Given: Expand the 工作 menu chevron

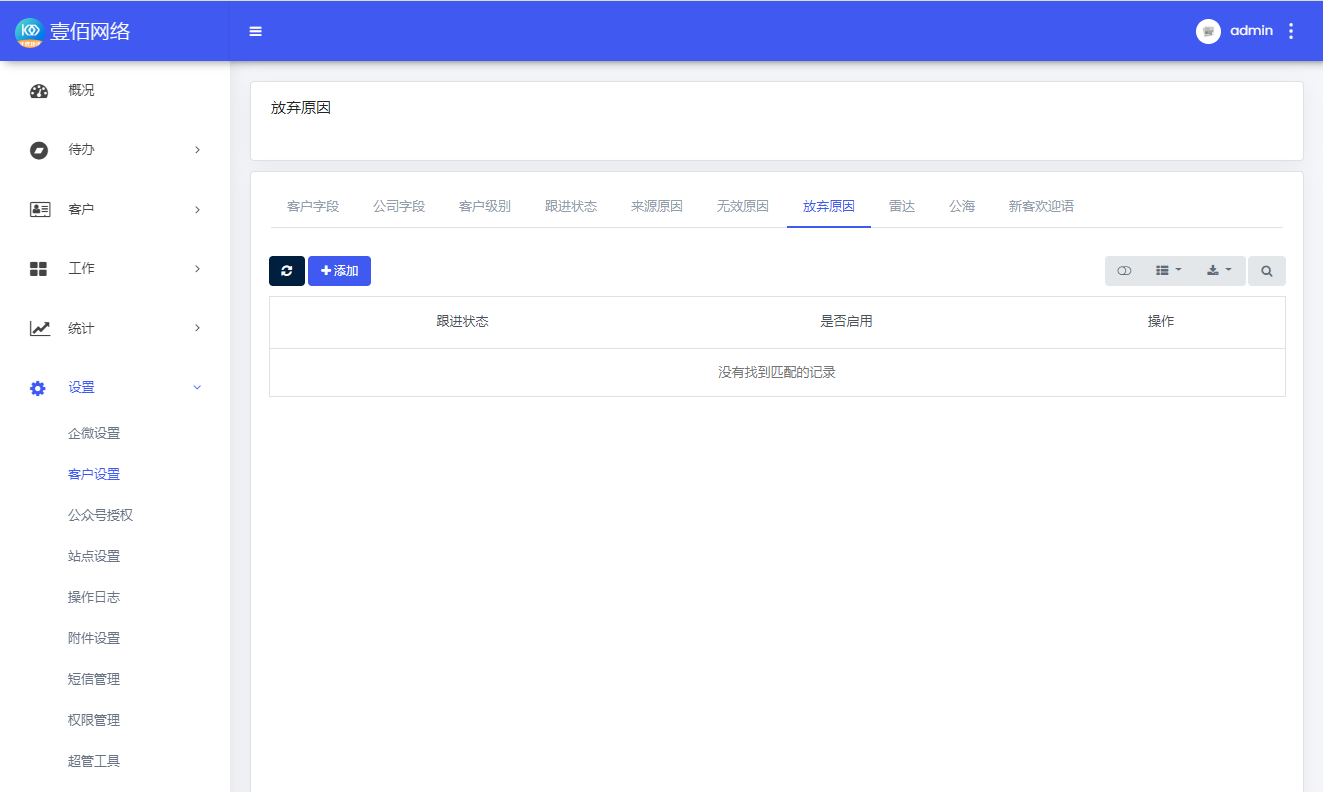Looking at the screenshot, I should point(197,269).
